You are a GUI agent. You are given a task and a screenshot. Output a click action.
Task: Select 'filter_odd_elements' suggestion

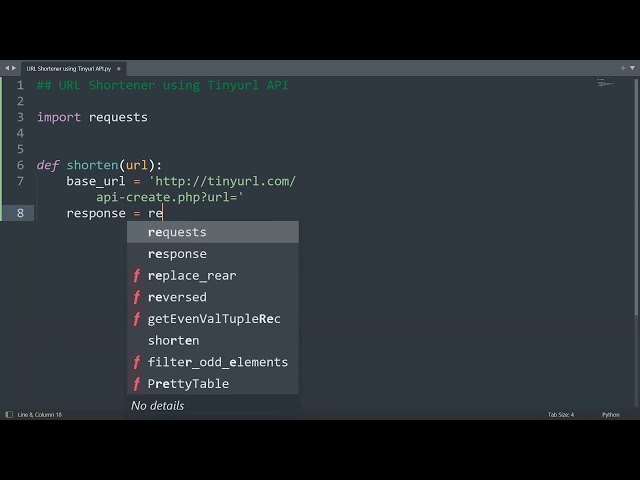tap(213, 362)
